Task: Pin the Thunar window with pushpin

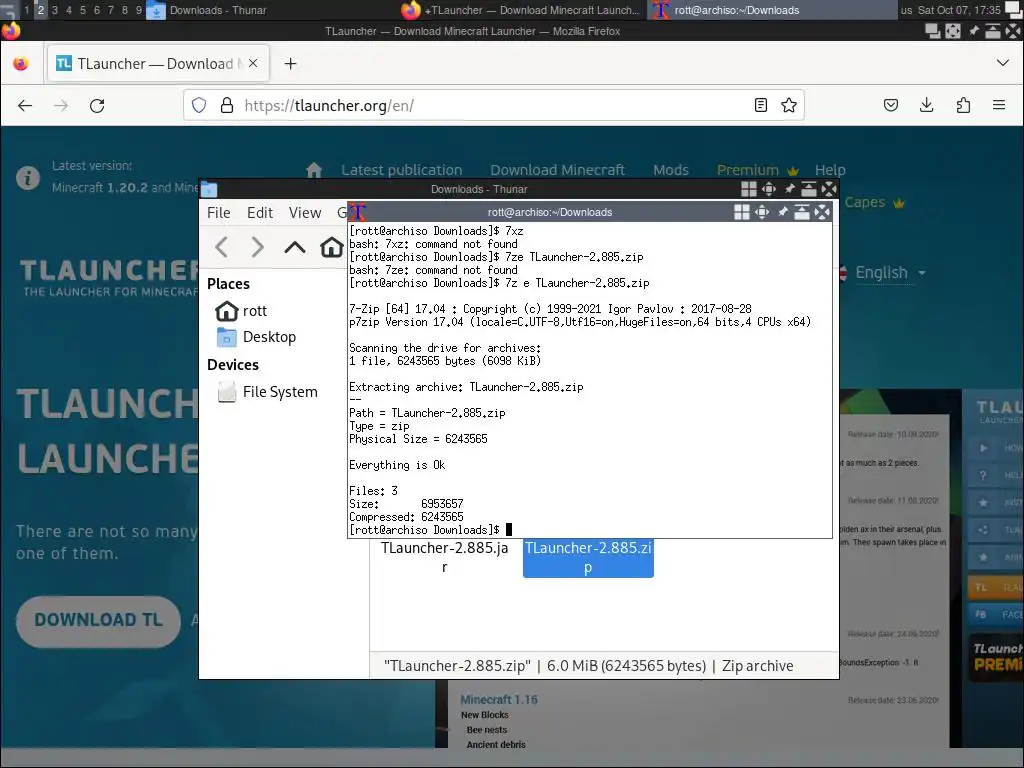Action: (x=789, y=189)
